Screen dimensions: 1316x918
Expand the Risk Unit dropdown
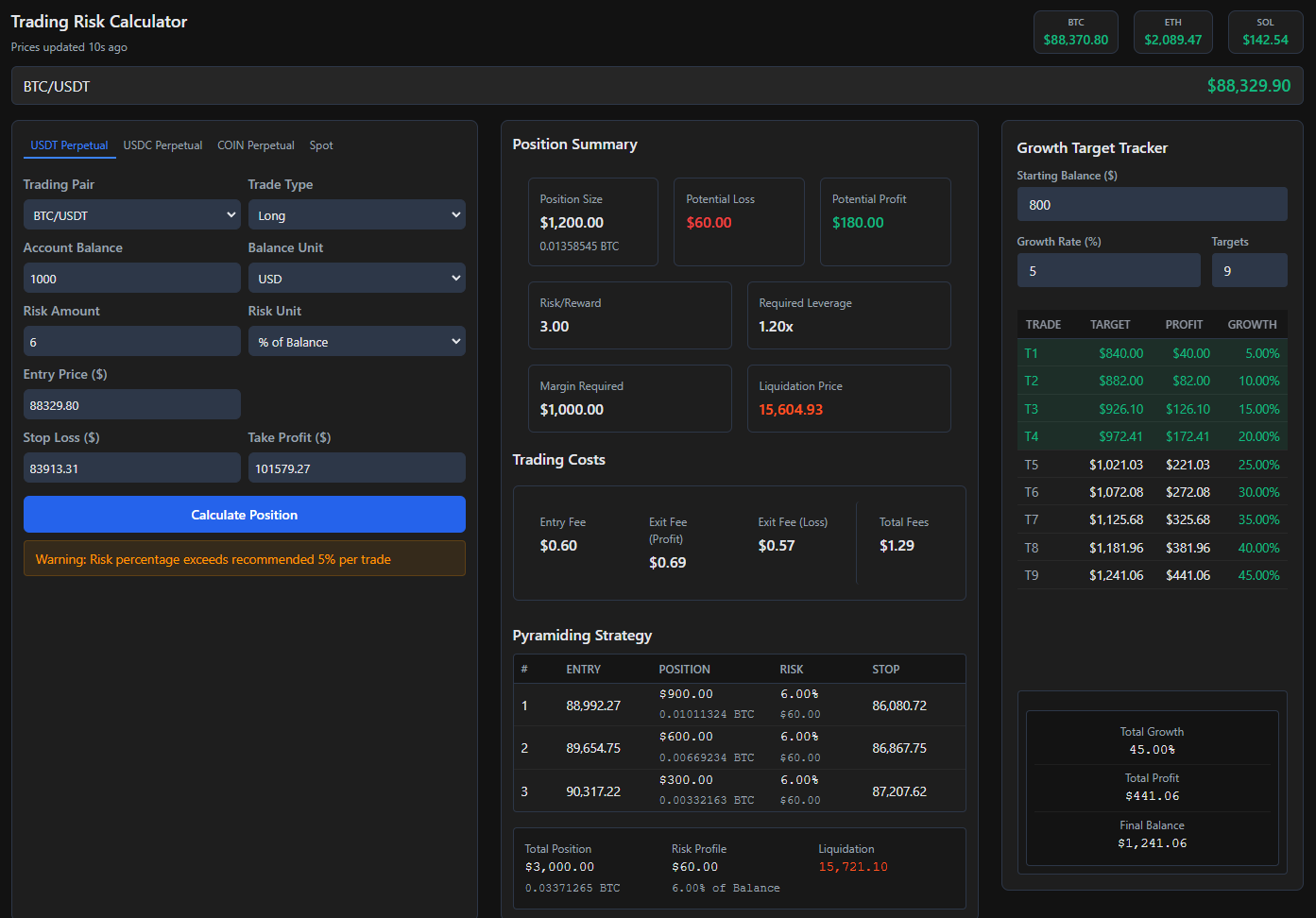357,342
